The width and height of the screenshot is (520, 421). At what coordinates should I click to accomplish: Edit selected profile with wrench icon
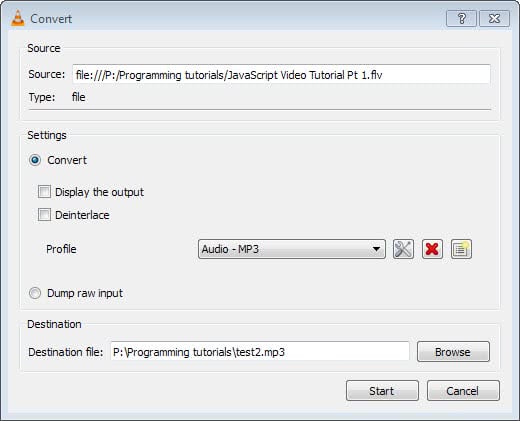tap(403, 249)
